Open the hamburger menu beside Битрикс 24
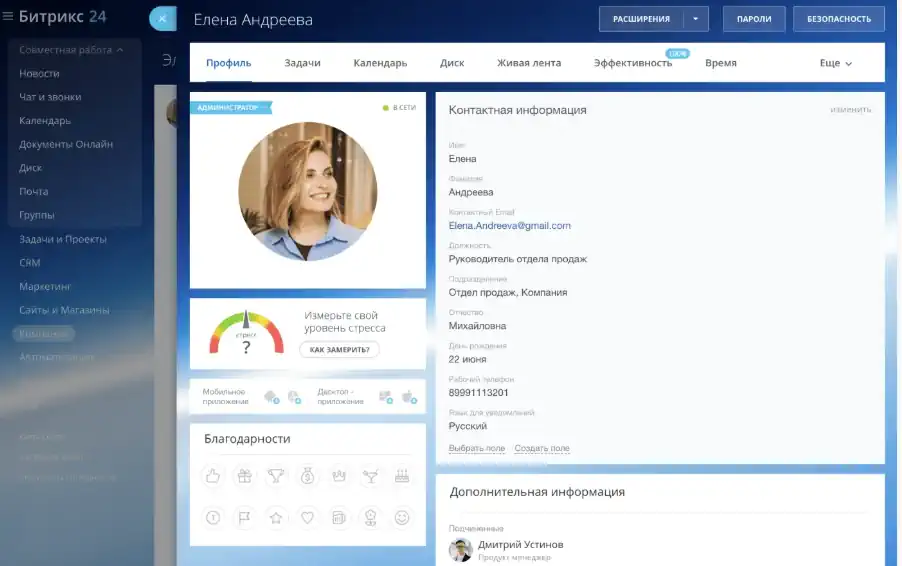The width and height of the screenshot is (902, 566). pyautogui.click(x=8, y=17)
